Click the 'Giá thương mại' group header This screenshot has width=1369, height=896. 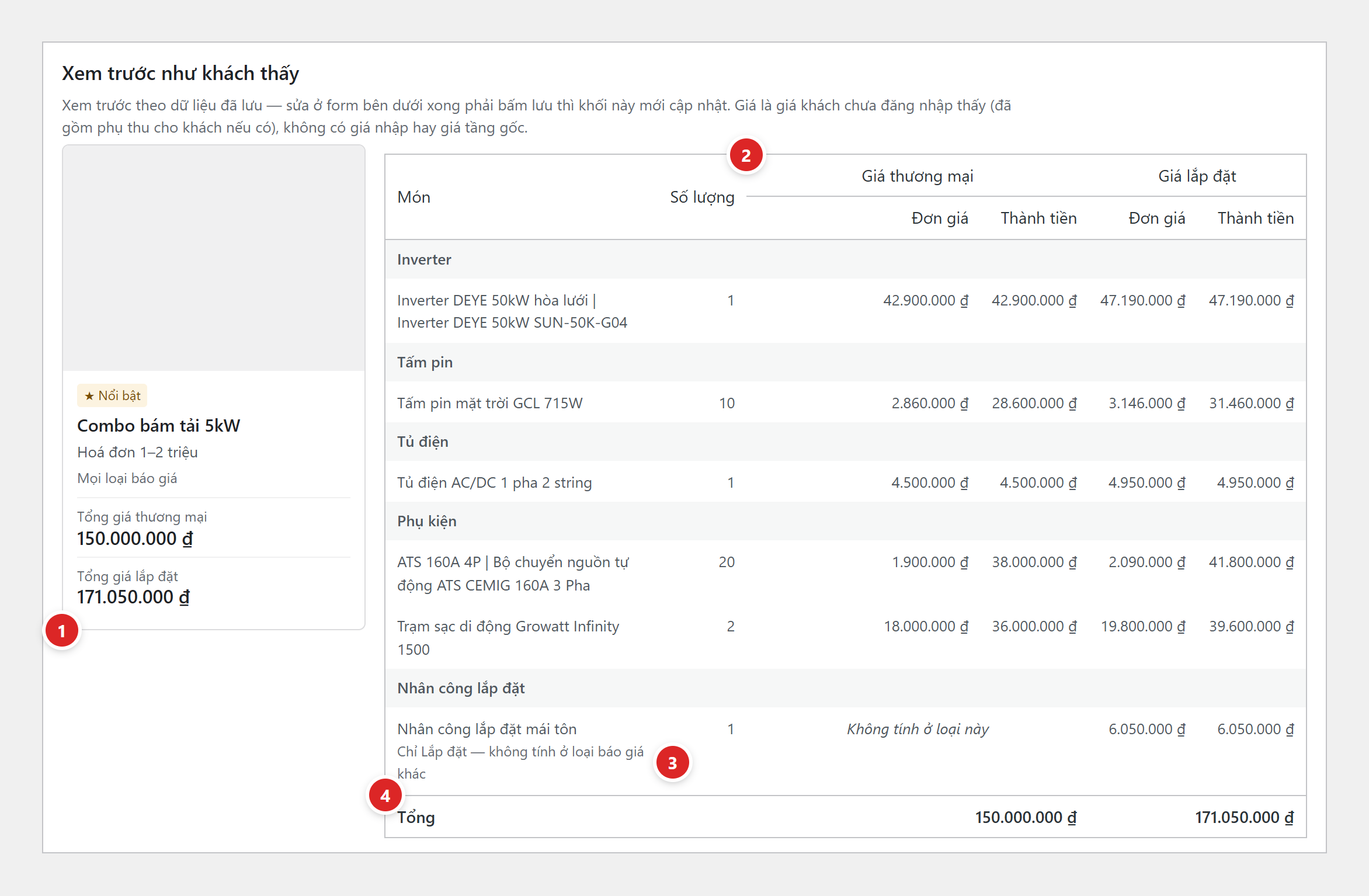pos(917,176)
